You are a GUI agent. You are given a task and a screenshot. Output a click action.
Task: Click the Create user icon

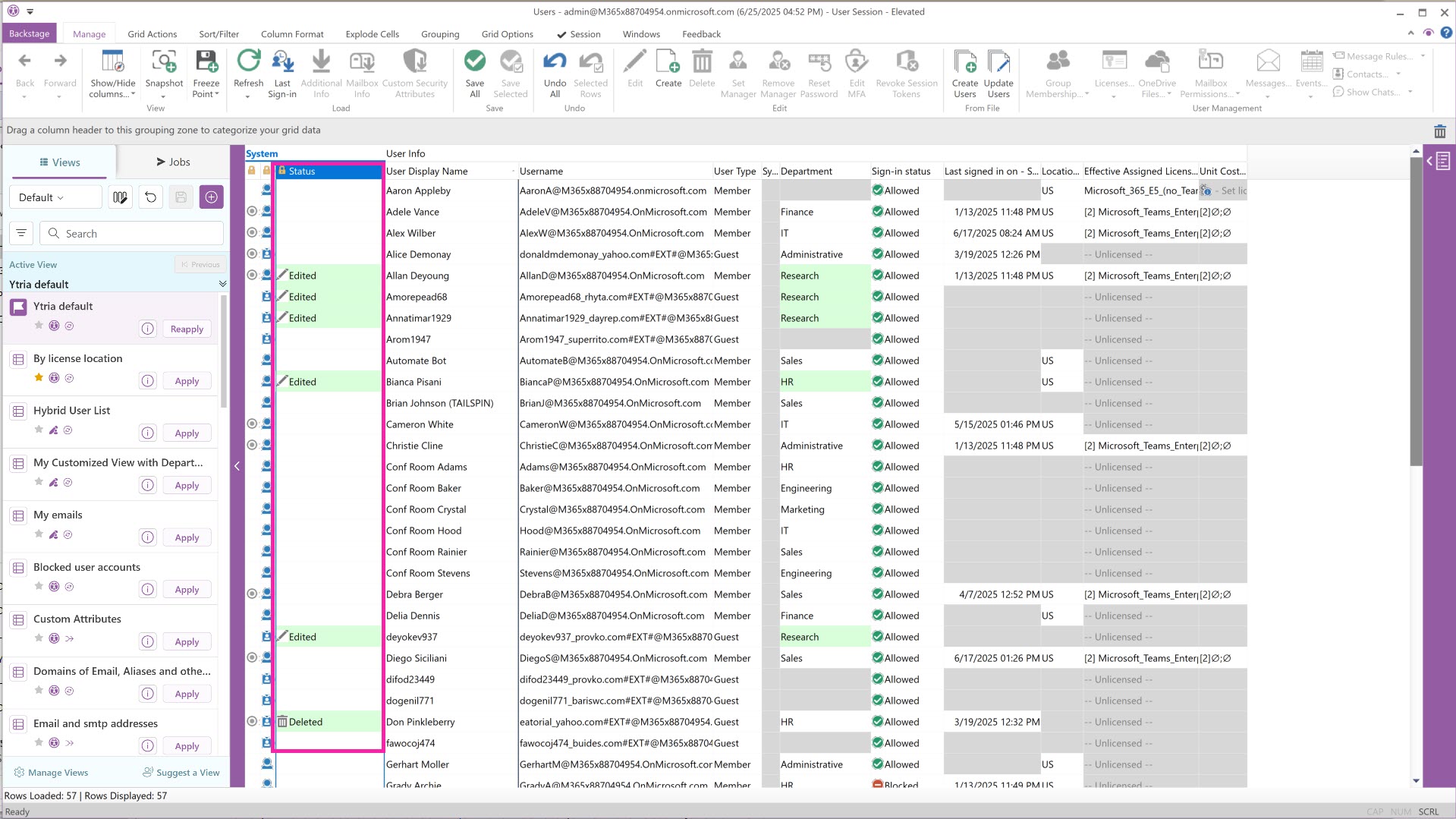click(x=668, y=62)
